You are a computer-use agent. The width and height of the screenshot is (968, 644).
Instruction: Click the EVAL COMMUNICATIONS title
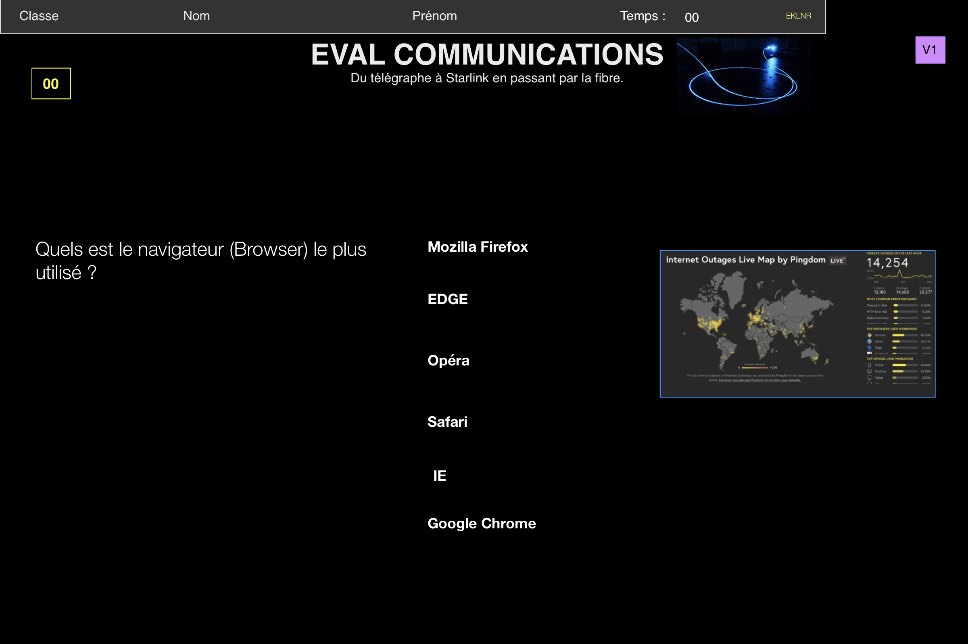(x=487, y=55)
